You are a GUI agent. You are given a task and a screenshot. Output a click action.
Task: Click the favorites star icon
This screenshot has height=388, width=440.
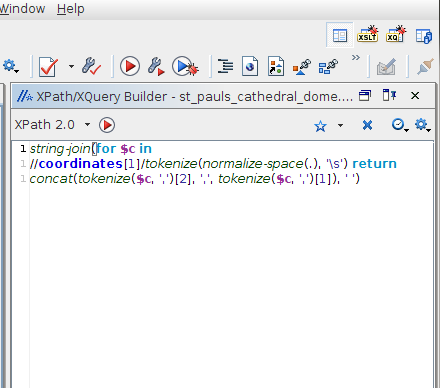(x=320, y=126)
